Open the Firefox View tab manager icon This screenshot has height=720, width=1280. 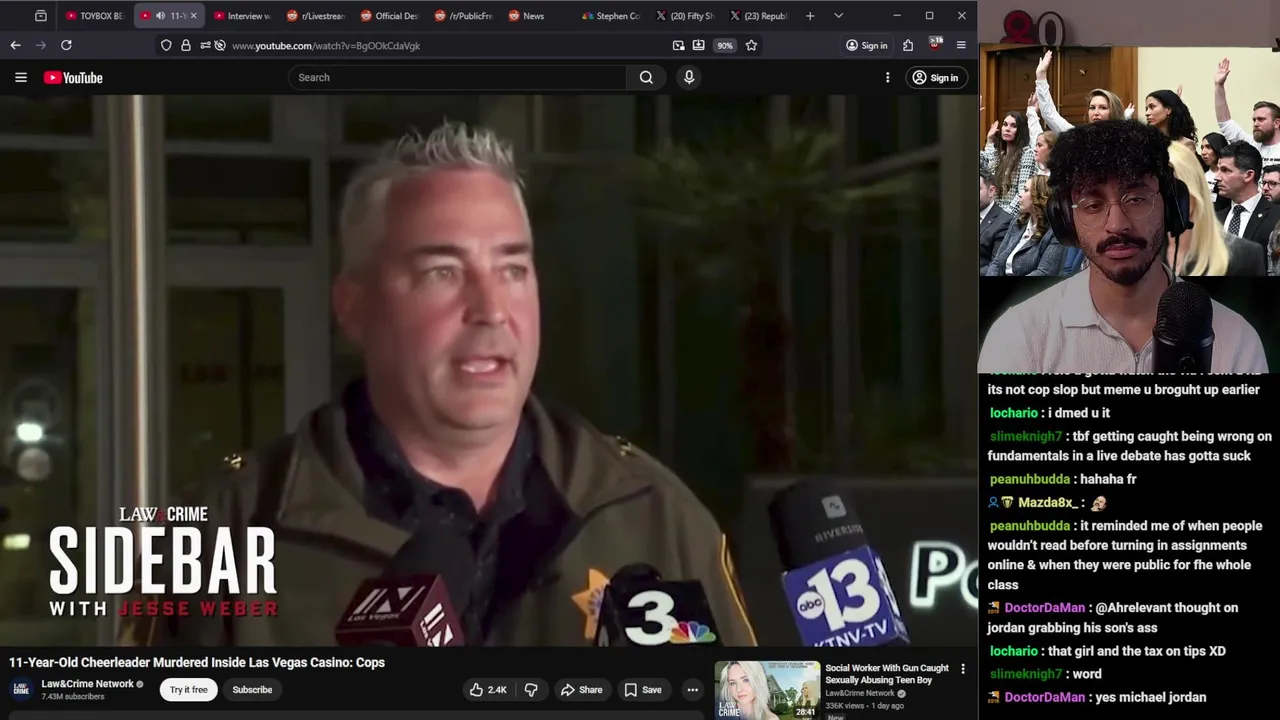(40, 16)
